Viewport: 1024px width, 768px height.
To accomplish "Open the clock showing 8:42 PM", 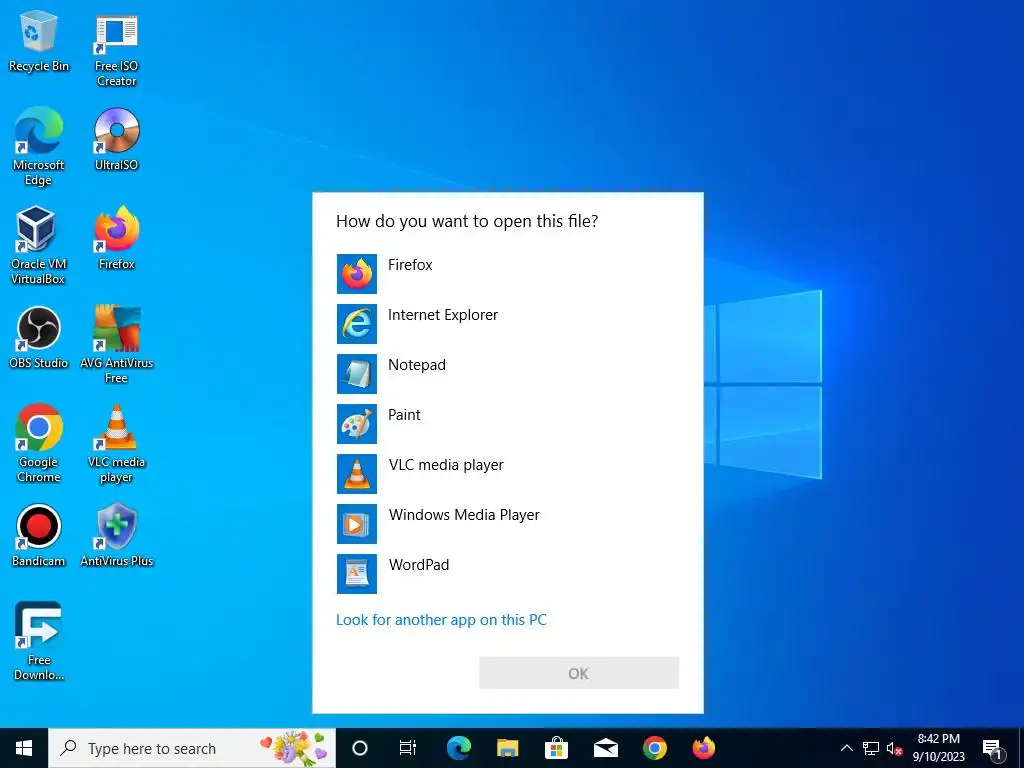I will [938, 748].
